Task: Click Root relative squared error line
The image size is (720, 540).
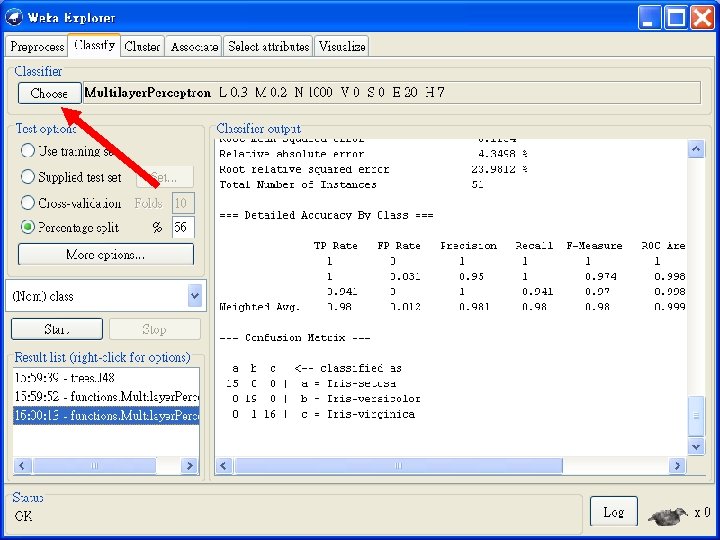Action: (373, 169)
